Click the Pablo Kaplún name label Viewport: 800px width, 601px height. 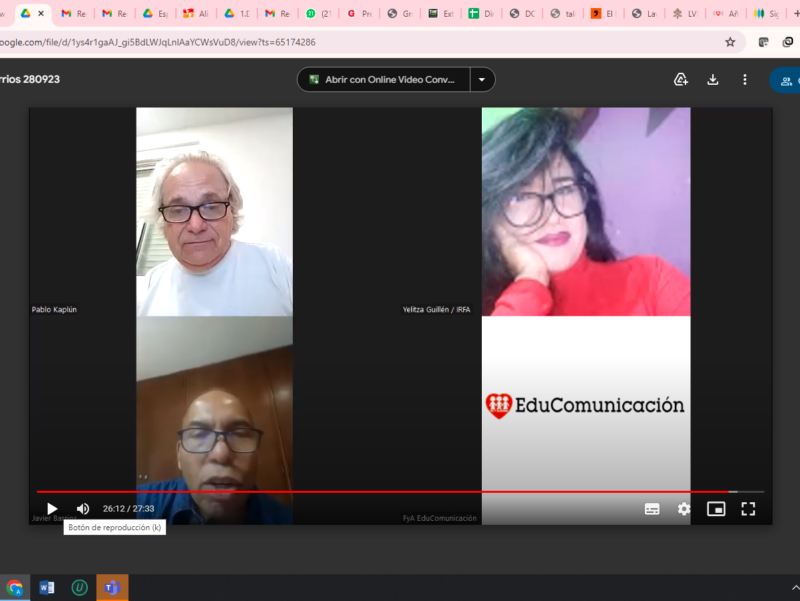coord(54,309)
